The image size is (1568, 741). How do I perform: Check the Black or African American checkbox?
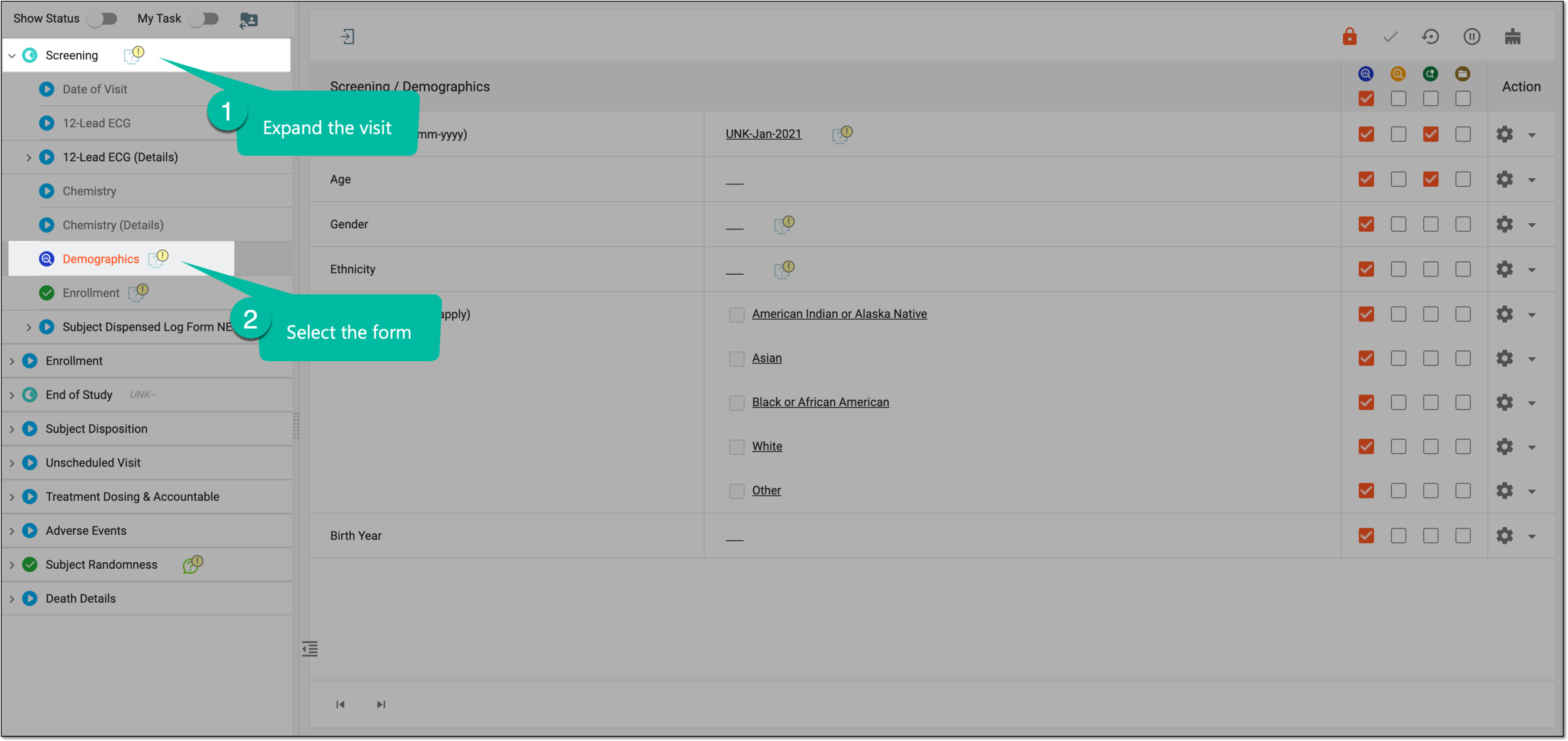(736, 402)
